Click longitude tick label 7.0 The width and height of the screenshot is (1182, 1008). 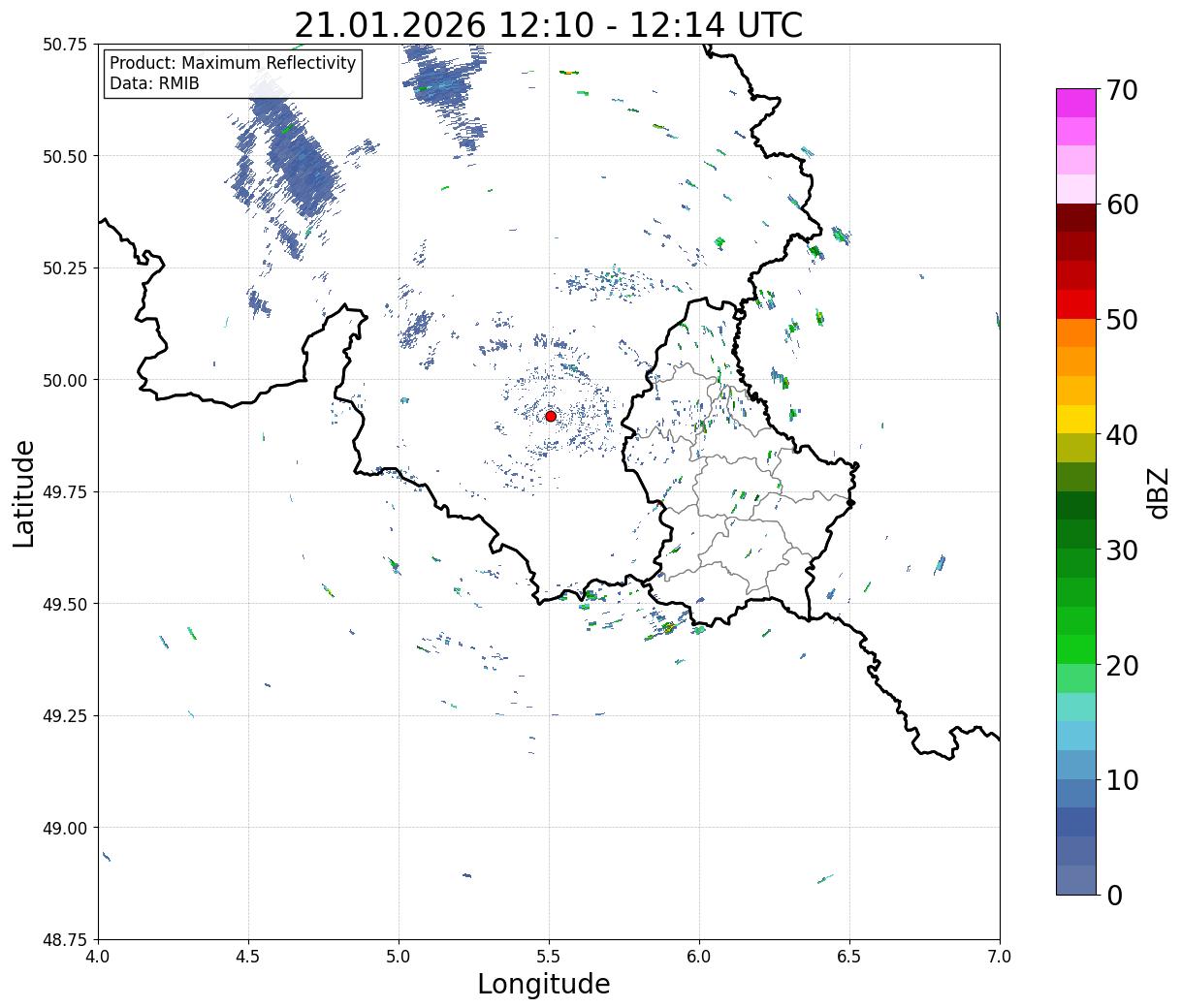click(x=1000, y=957)
